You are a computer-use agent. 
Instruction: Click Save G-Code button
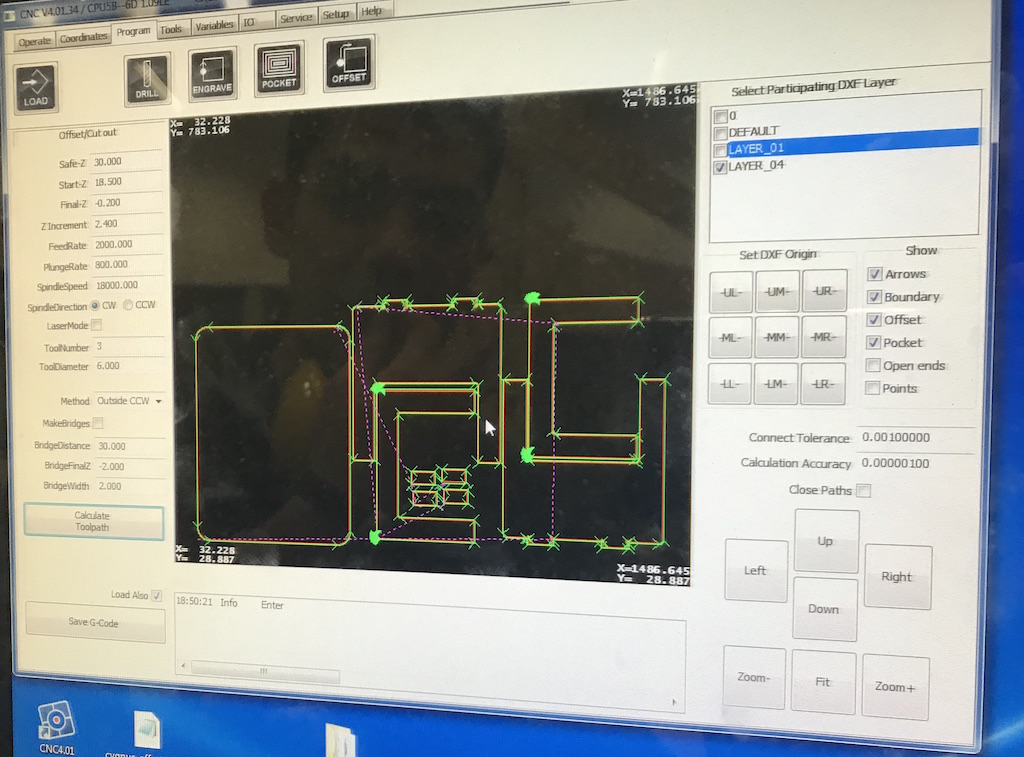pos(95,622)
